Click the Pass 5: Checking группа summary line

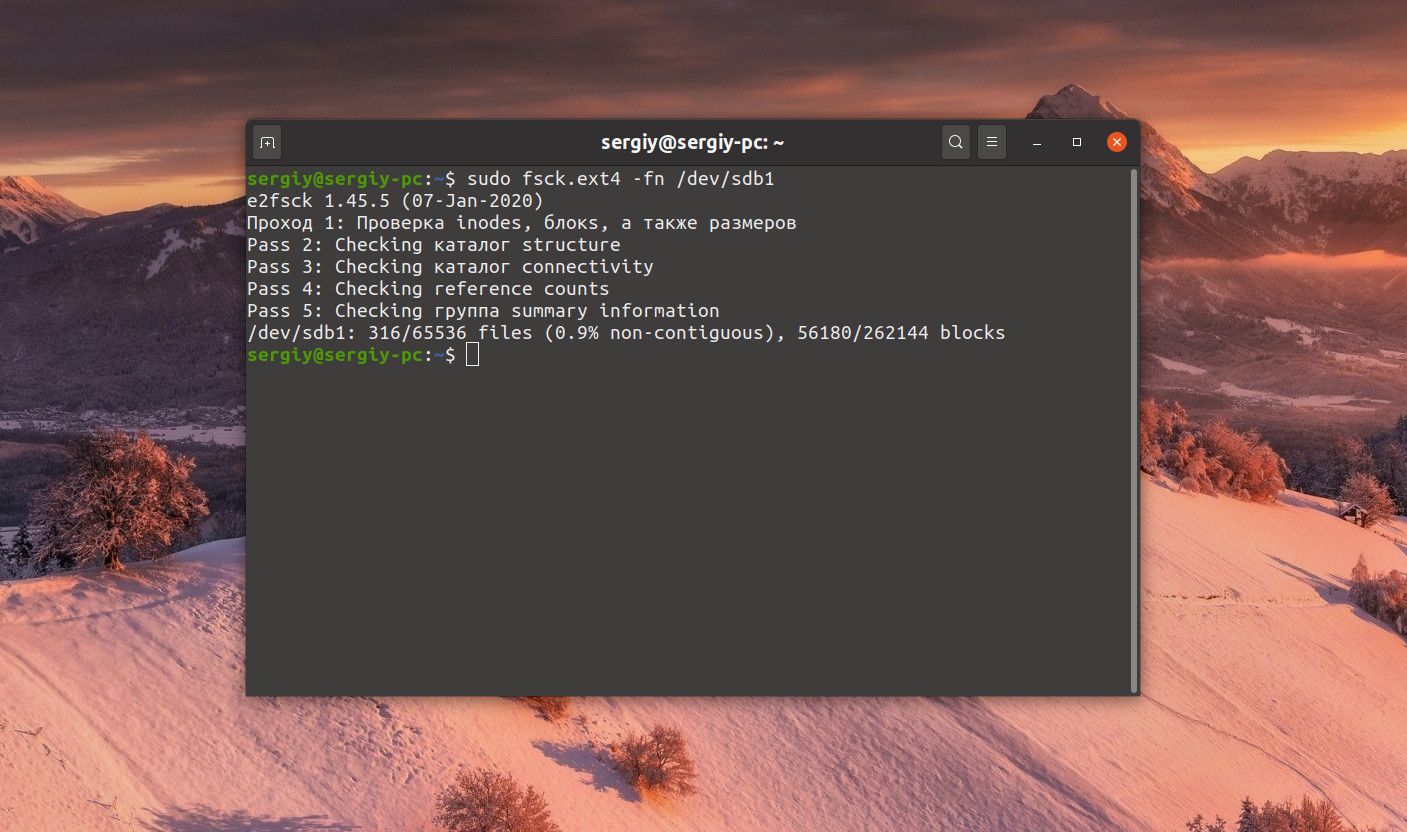(x=483, y=311)
